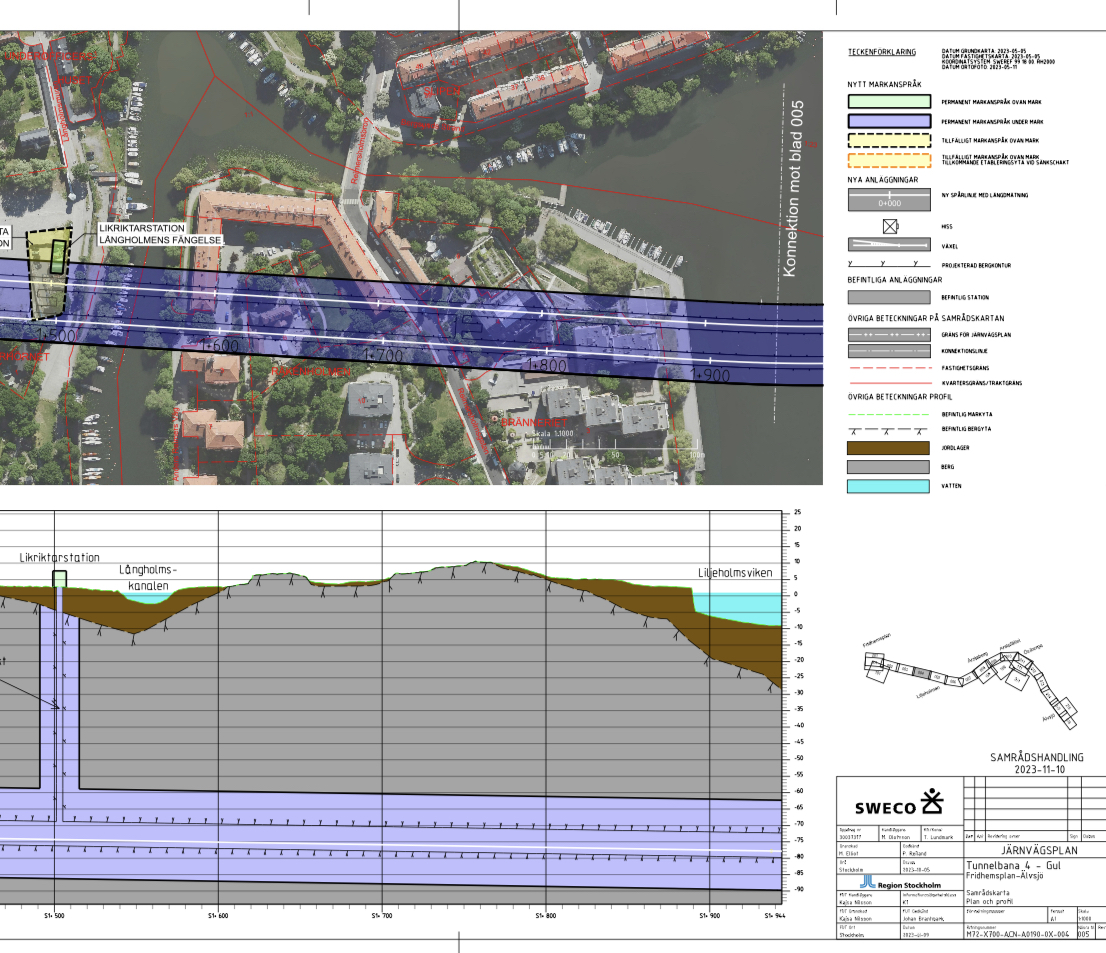Click the Region Stockholm logo
This screenshot has height=953, width=1106.
pyautogui.click(x=899, y=884)
